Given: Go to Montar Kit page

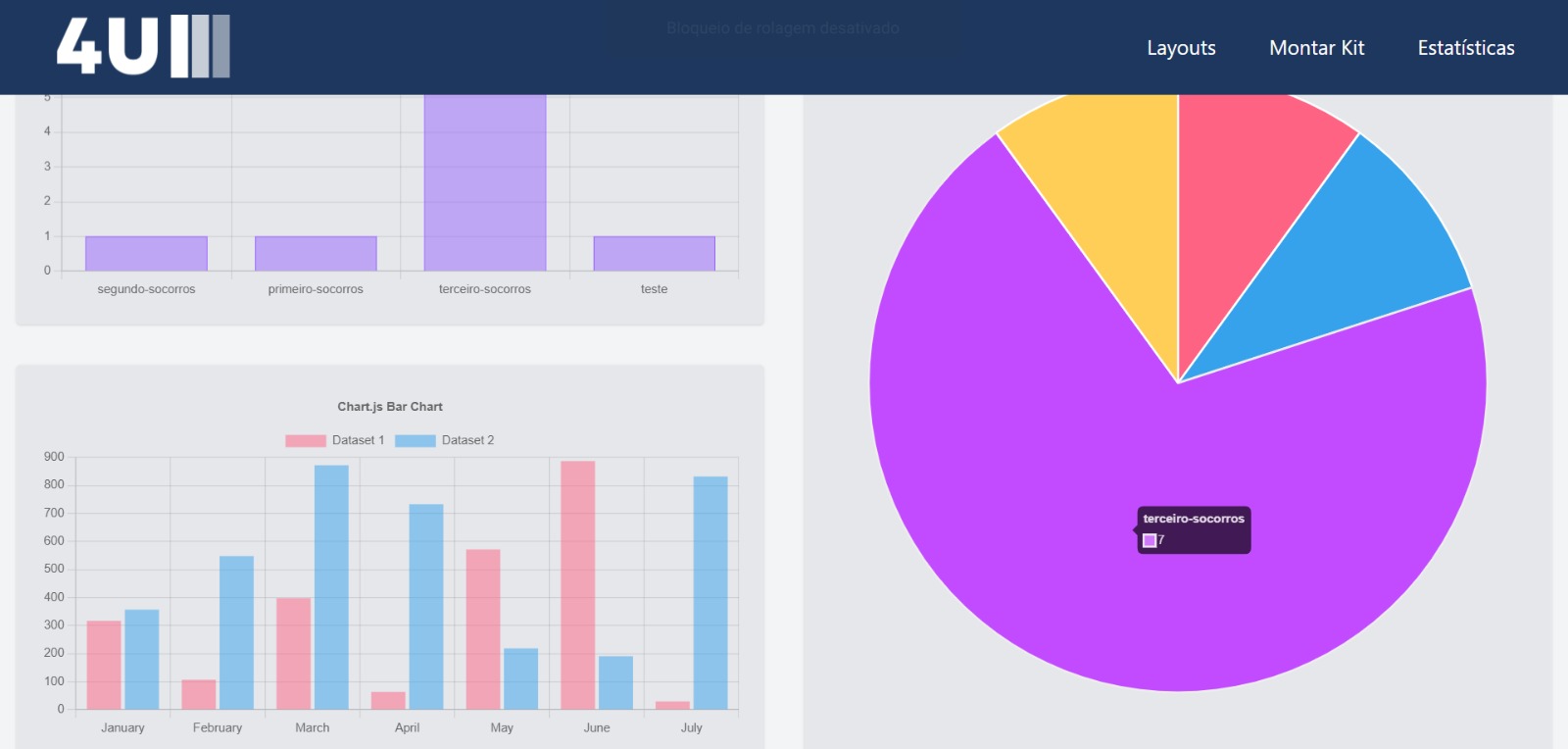Looking at the screenshot, I should [x=1316, y=48].
